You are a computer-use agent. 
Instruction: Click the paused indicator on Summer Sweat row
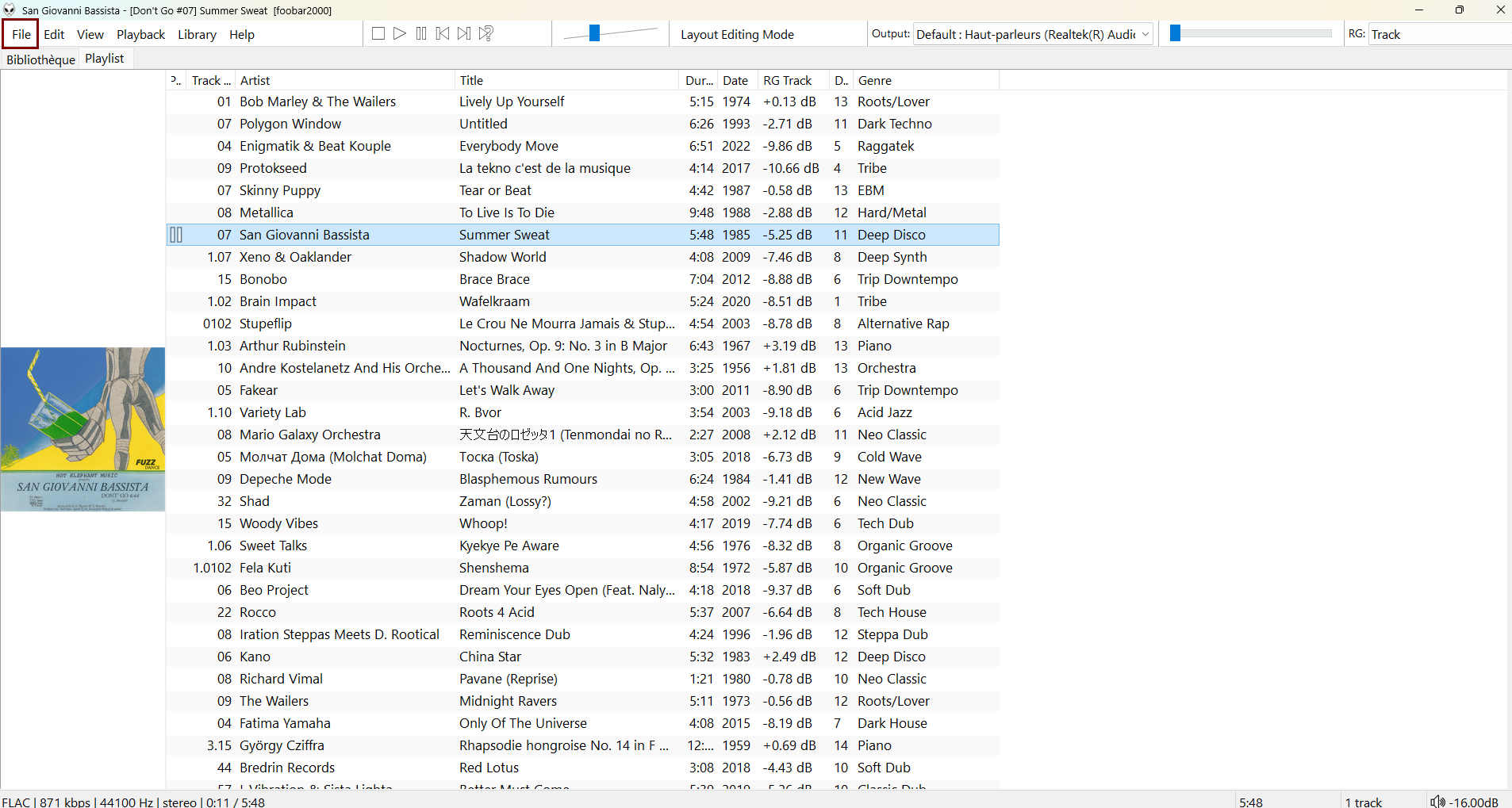coord(176,235)
